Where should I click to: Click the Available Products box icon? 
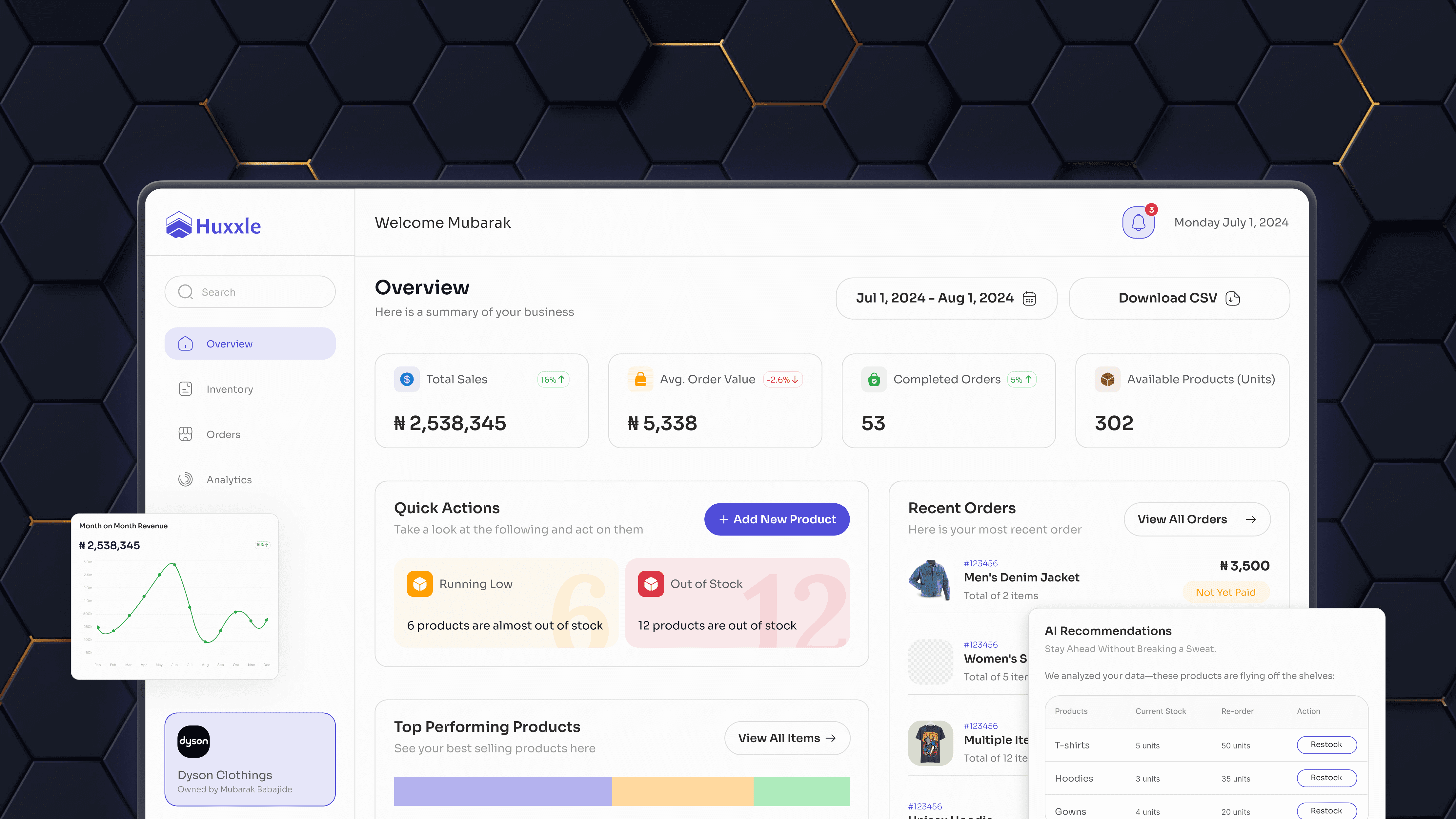coord(1108,379)
